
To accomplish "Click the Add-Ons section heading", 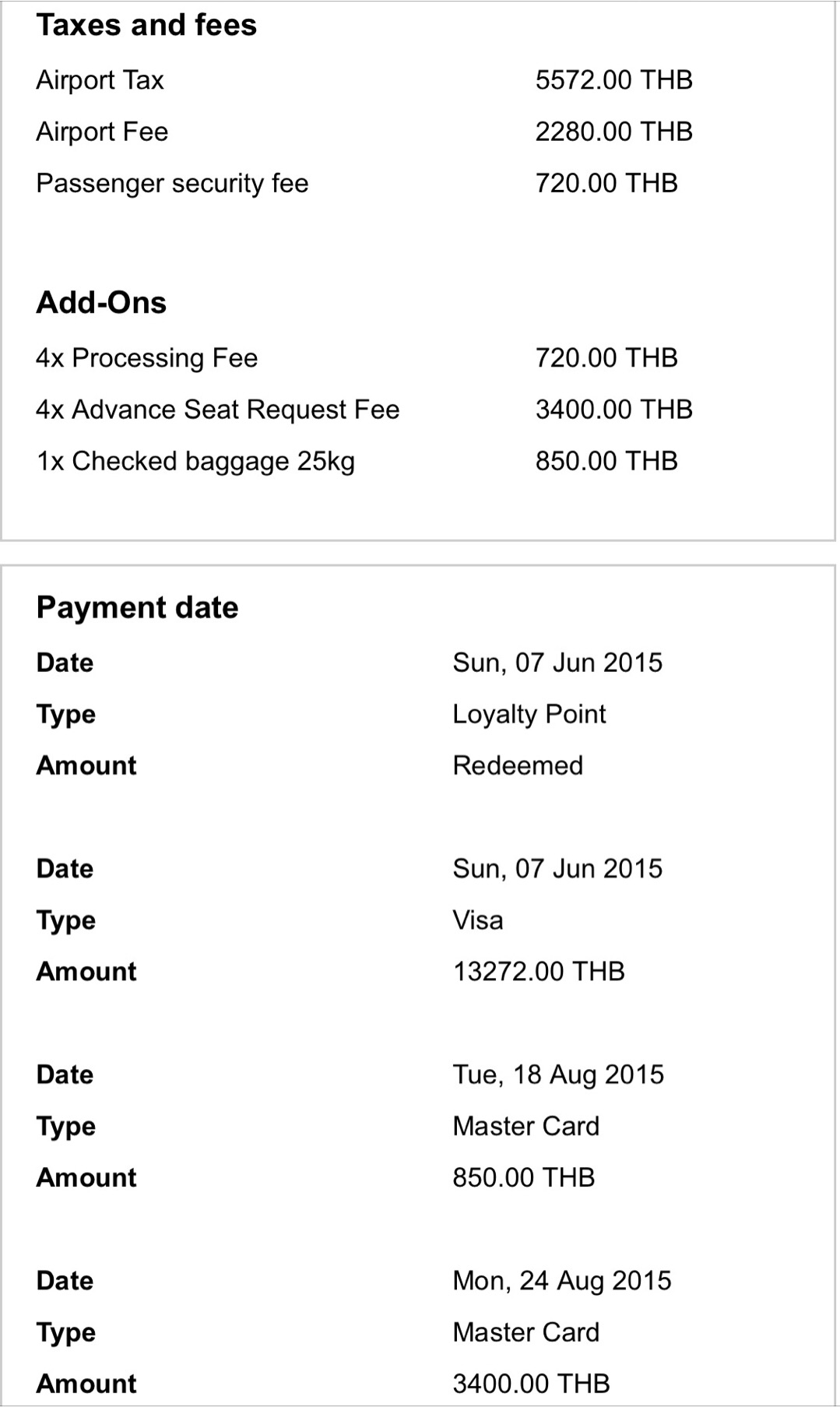I will click(101, 303).
